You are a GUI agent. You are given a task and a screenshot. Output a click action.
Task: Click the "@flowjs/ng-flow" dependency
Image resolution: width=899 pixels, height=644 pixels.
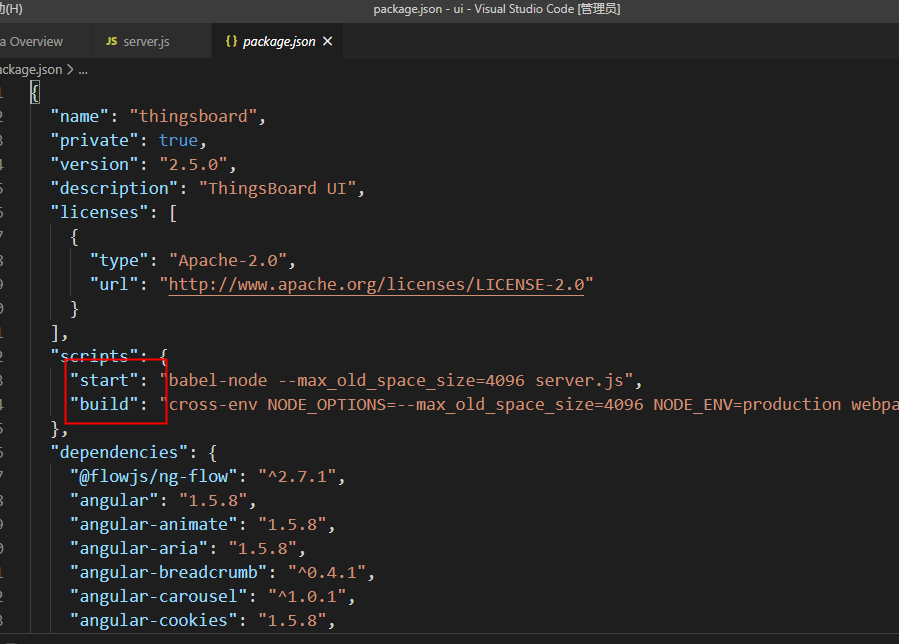pyautogui.click(x=154, y=477)
